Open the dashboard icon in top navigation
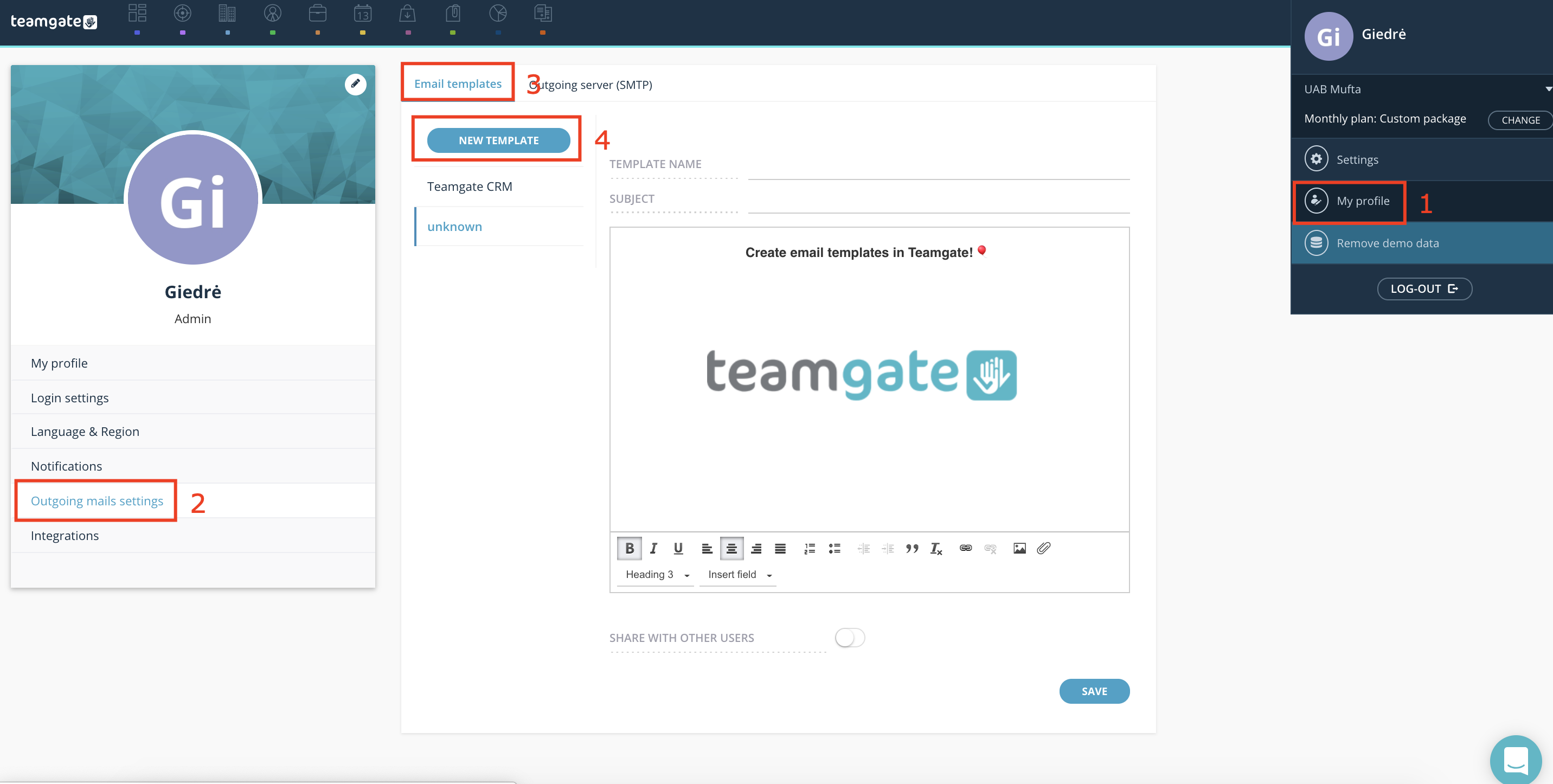The image size is (1553, 784). point(137,13)
